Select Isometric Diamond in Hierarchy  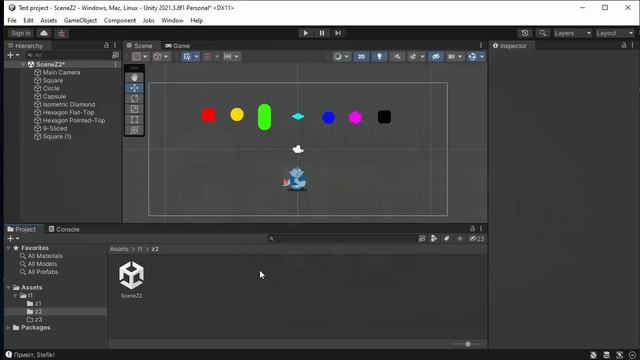[69, 104]
